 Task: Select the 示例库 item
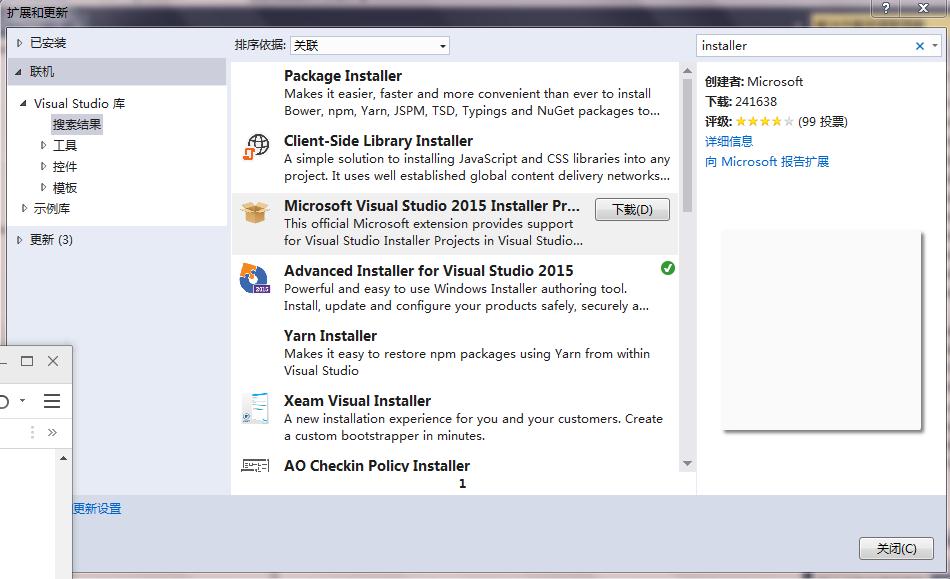pos(51,208)
